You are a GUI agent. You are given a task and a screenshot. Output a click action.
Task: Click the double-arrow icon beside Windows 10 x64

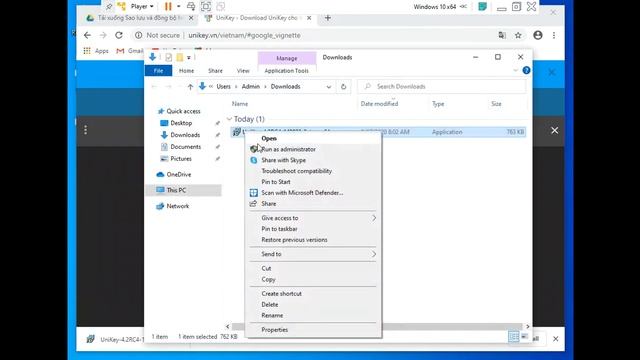click(x=463, y=7)
